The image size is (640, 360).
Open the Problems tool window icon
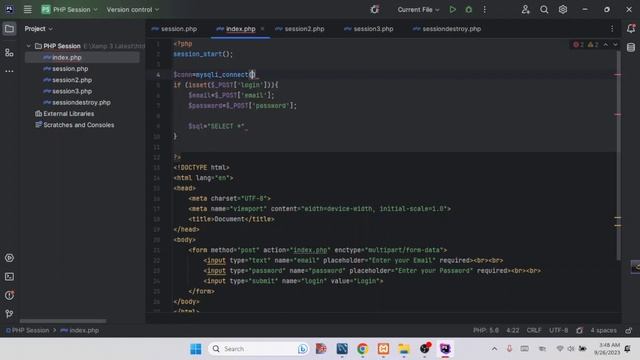coord(9,295)
